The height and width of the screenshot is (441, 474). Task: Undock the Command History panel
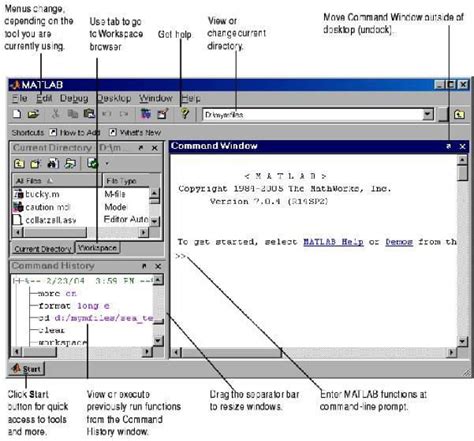coord(144,266)
